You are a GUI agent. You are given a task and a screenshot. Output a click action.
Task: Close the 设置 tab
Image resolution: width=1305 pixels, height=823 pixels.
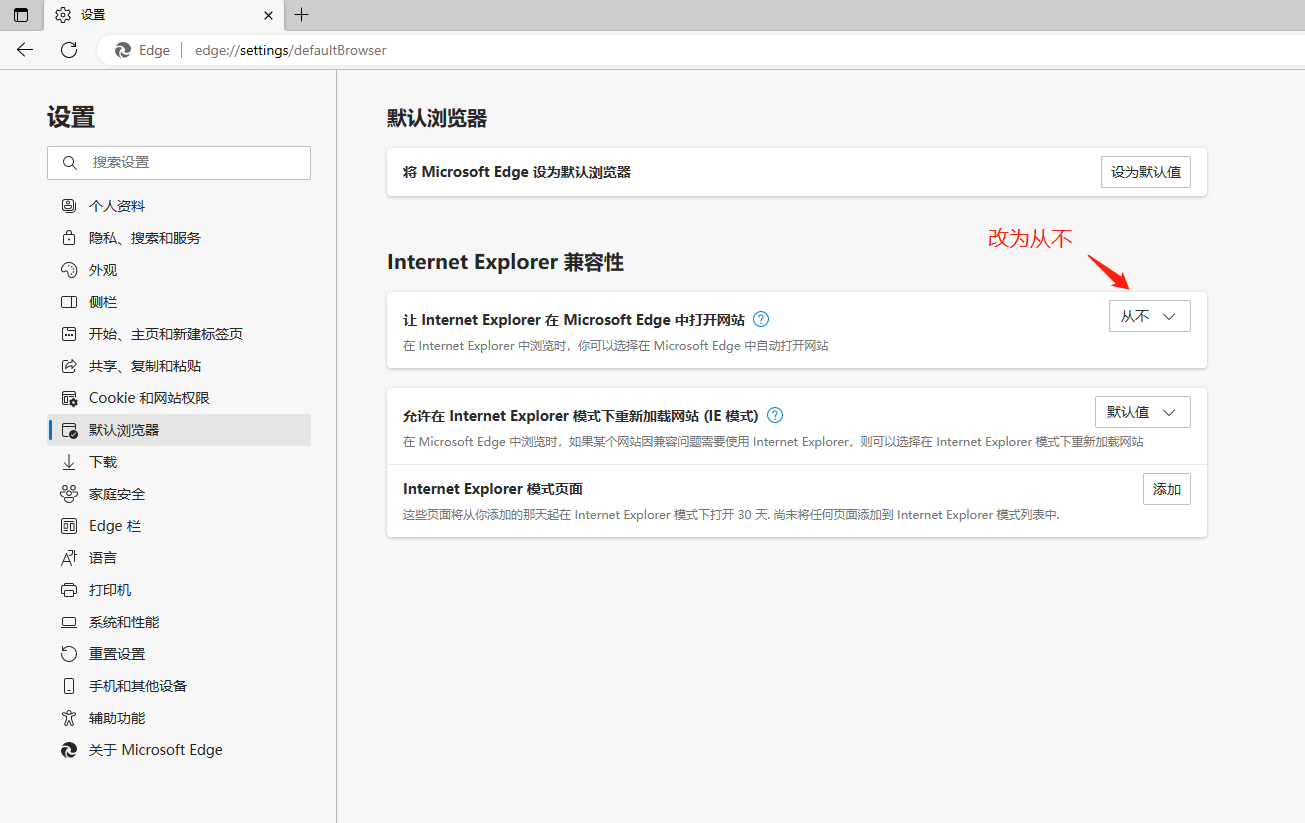[268, 15]
